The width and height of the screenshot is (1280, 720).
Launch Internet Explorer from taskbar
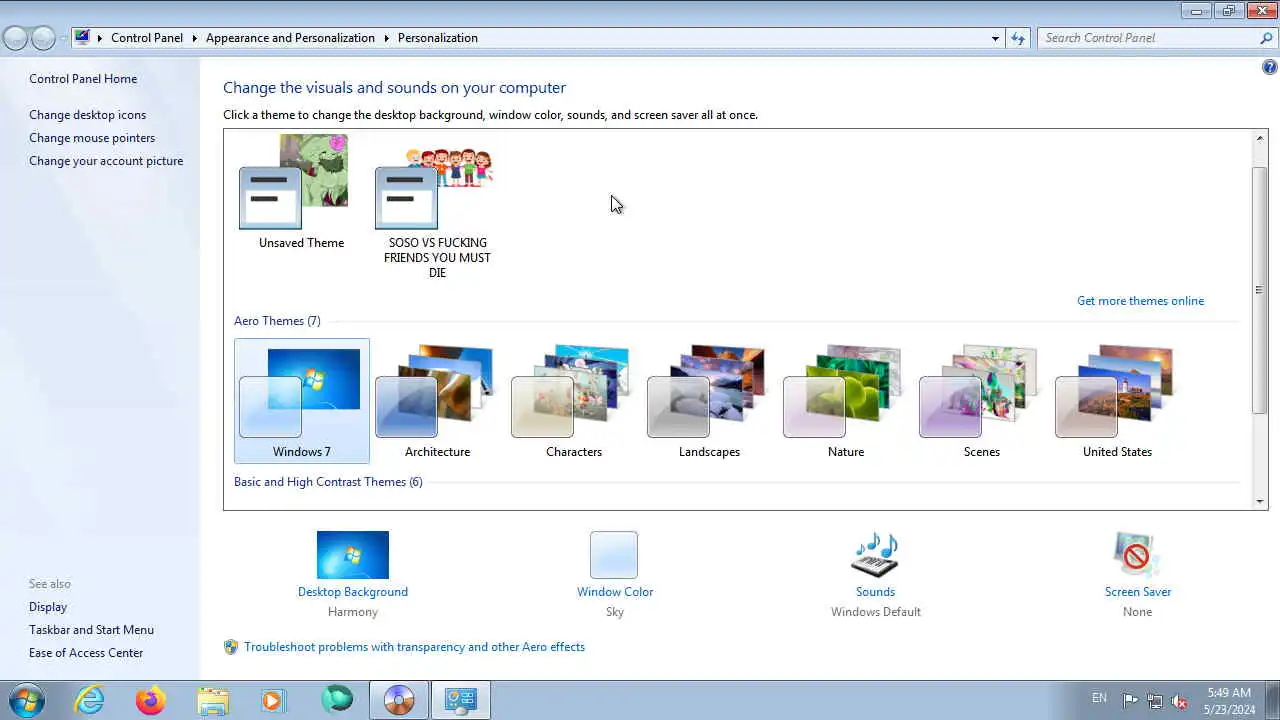pos(90,700)
